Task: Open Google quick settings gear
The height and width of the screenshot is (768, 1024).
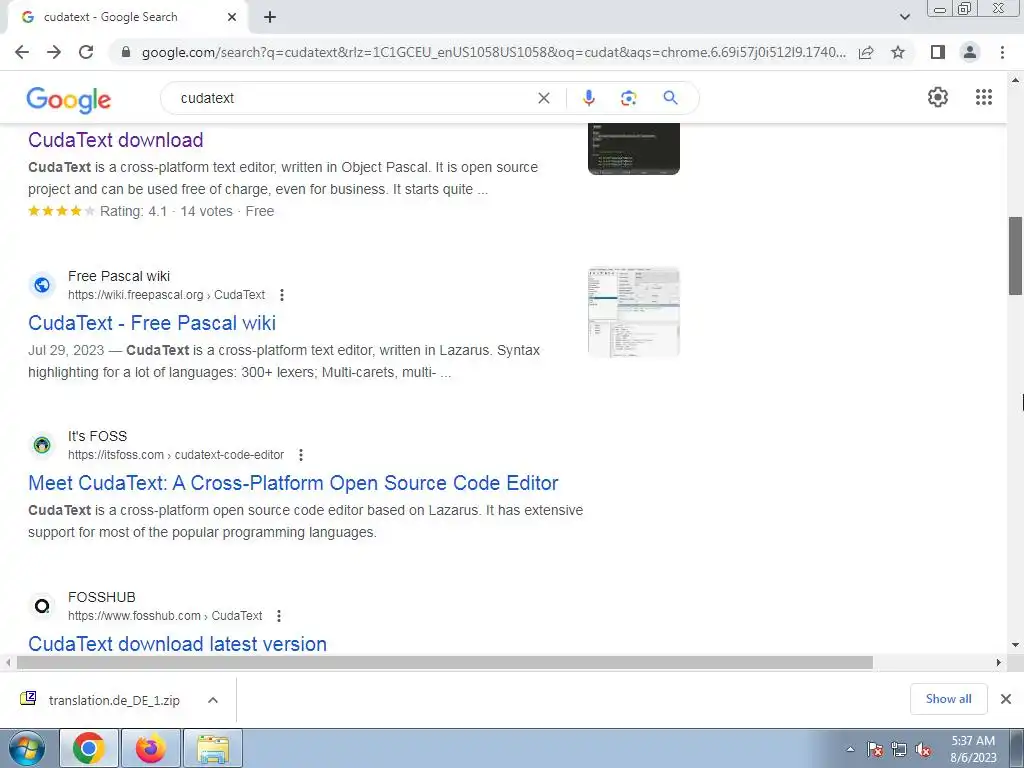Action: (938, 97)
